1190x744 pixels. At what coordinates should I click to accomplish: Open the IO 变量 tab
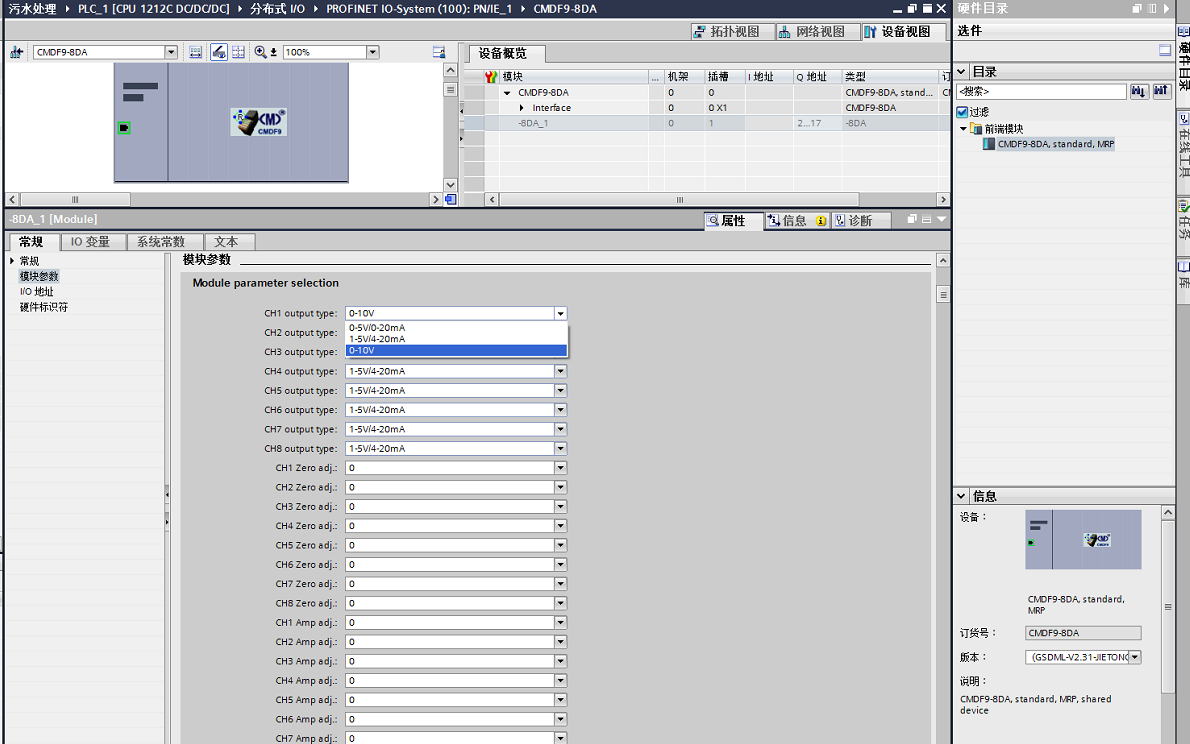[90, 242]
